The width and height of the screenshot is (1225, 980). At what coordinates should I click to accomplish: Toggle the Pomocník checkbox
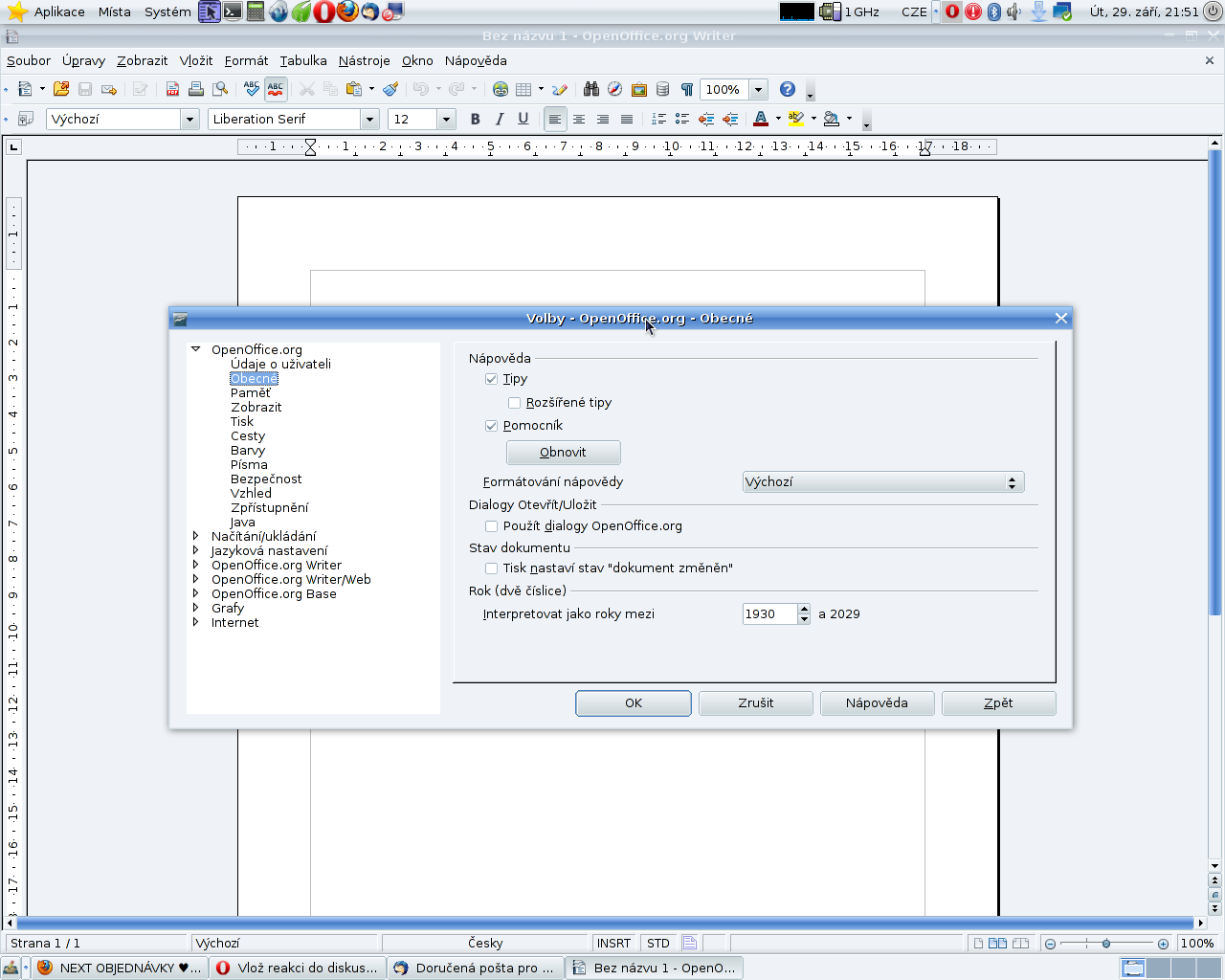[492, 426]
